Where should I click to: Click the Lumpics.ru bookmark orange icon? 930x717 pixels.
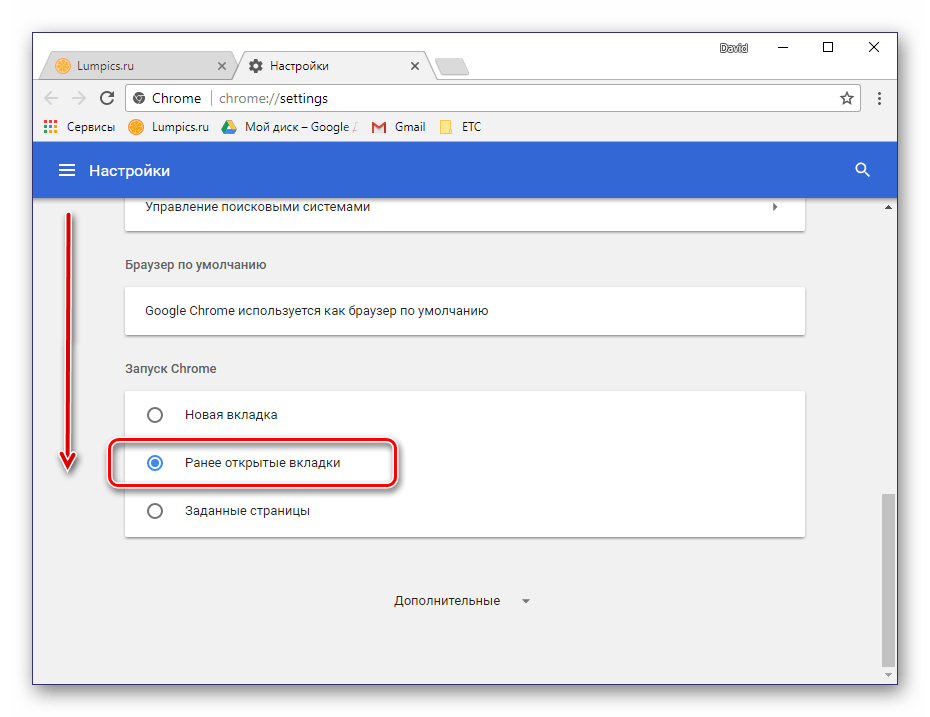click(136, 127)
